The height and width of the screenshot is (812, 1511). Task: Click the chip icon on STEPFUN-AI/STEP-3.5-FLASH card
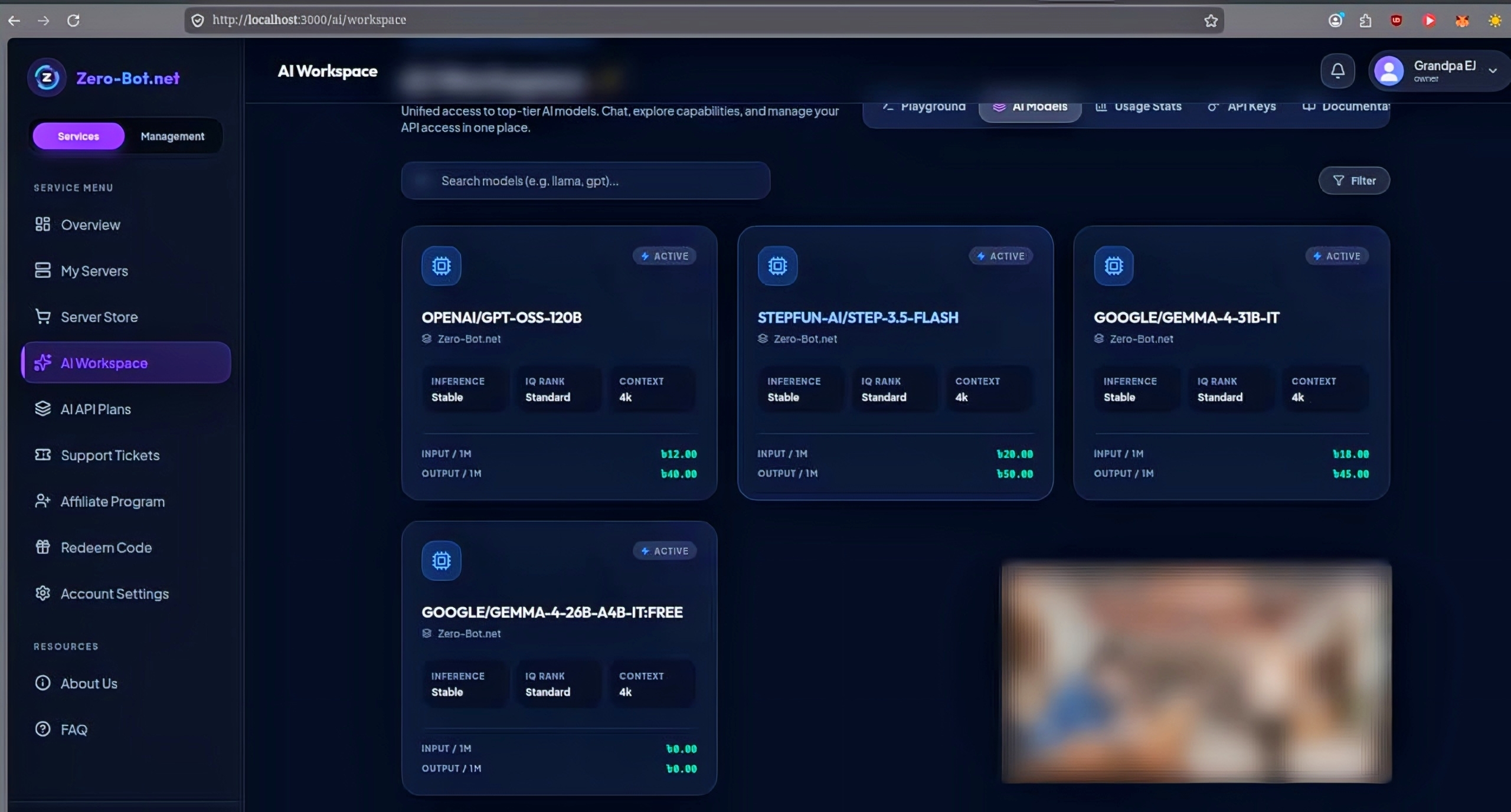click(x=777, y=266)
